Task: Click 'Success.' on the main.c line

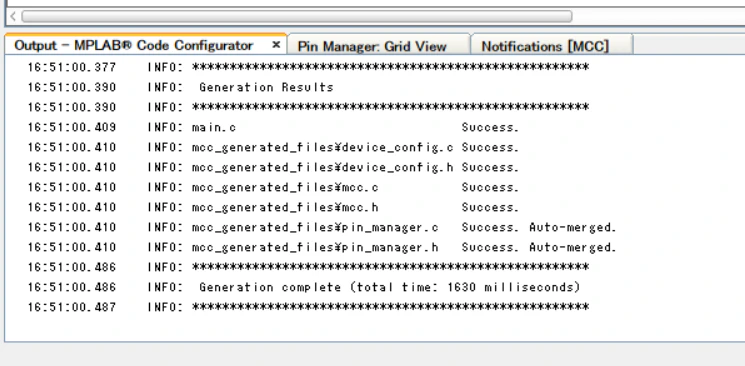Action: click(x=490, y=127)
